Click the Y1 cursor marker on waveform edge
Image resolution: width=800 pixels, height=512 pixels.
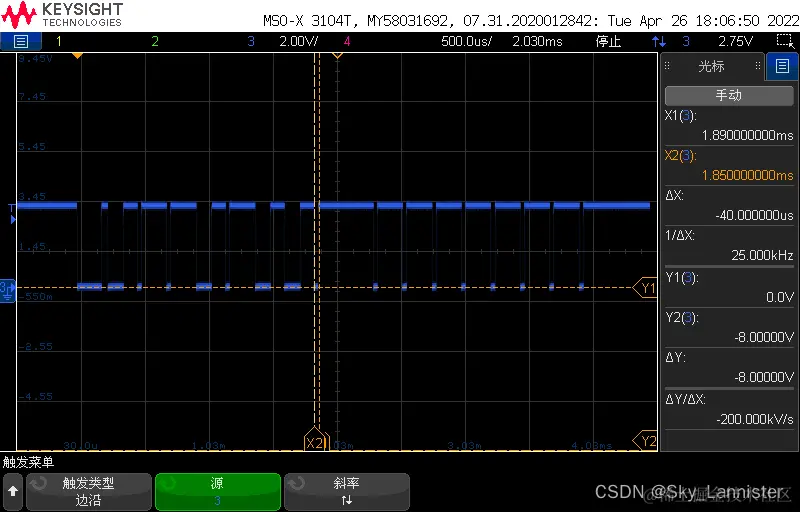(645, 288)
